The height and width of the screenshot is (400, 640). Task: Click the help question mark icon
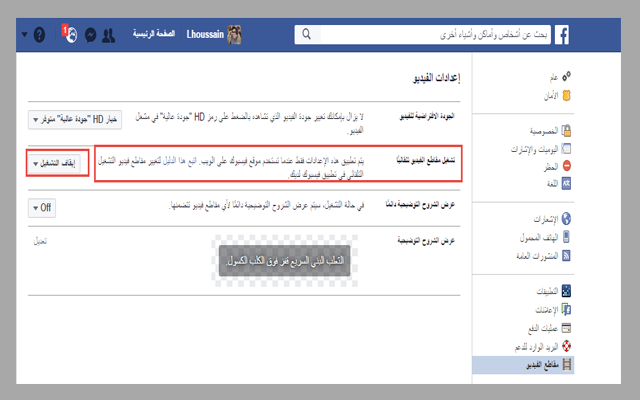pyautogui.click(x=40, y=34)
